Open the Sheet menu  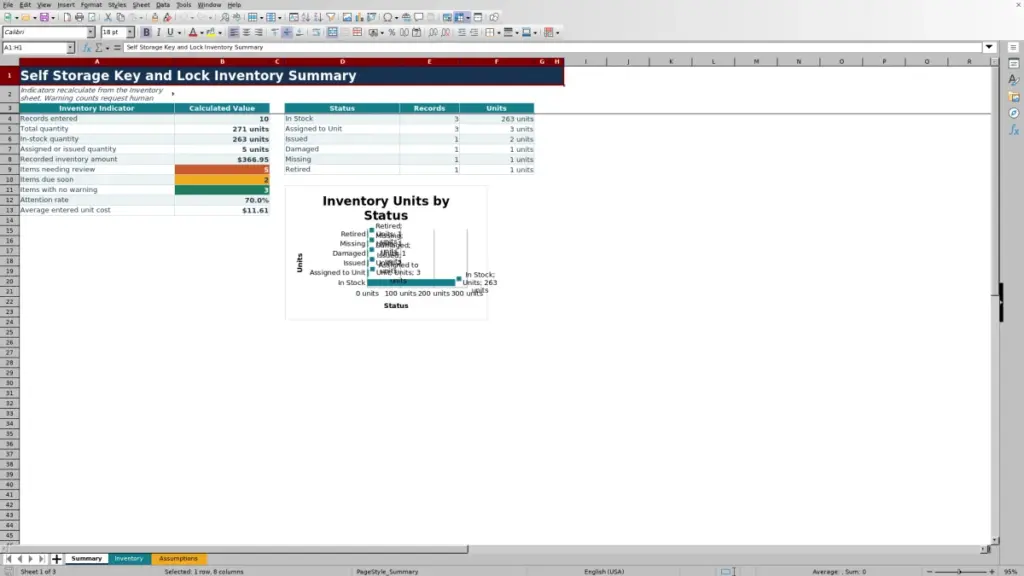coord(141,5)
